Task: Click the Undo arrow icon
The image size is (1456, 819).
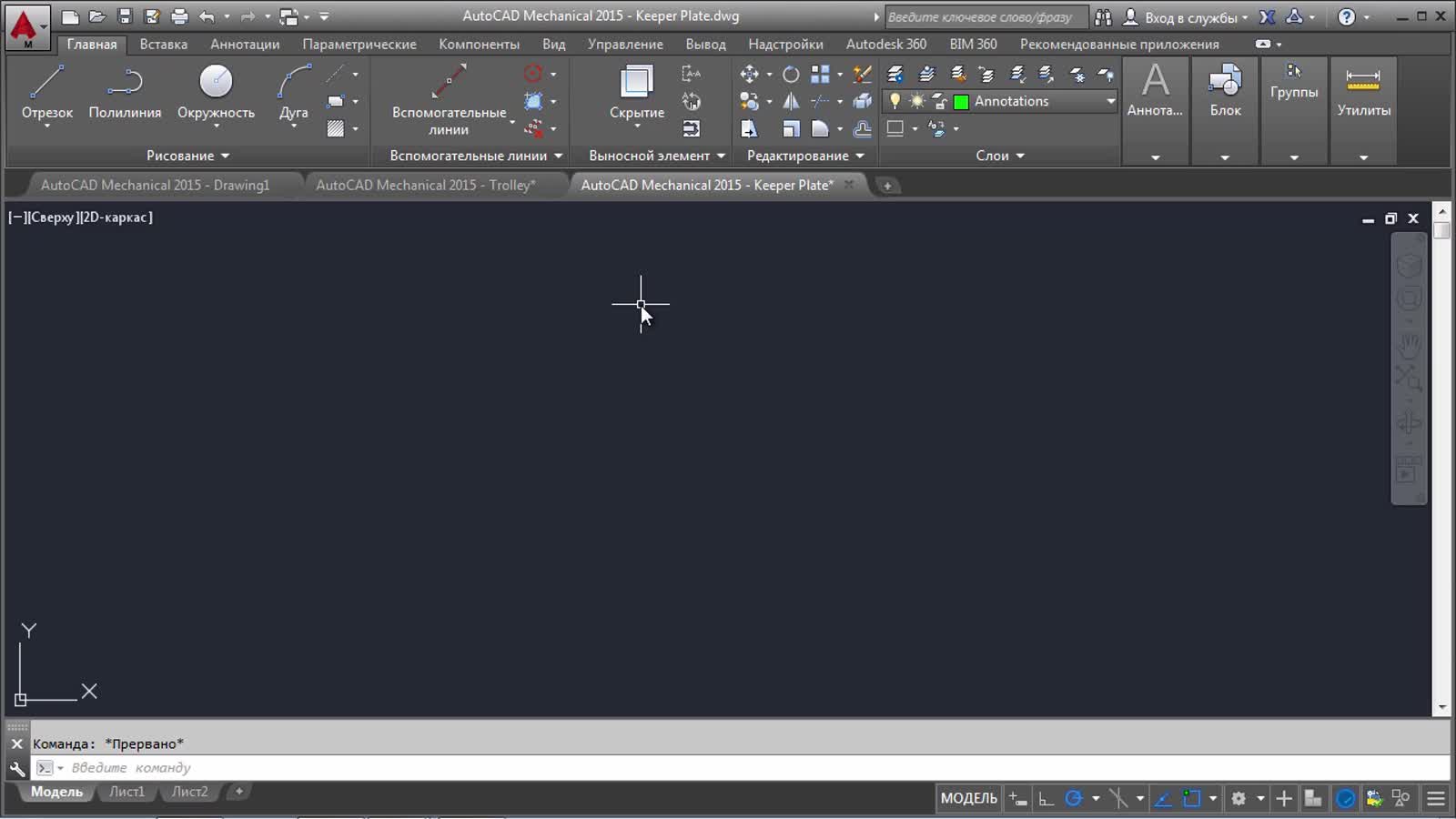Action: point(207,16)
